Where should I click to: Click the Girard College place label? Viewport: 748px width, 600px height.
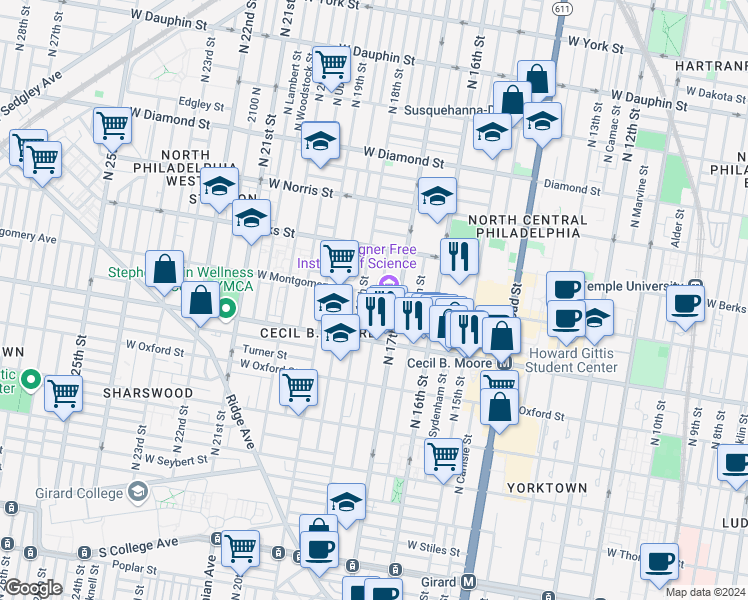[79, 493]
